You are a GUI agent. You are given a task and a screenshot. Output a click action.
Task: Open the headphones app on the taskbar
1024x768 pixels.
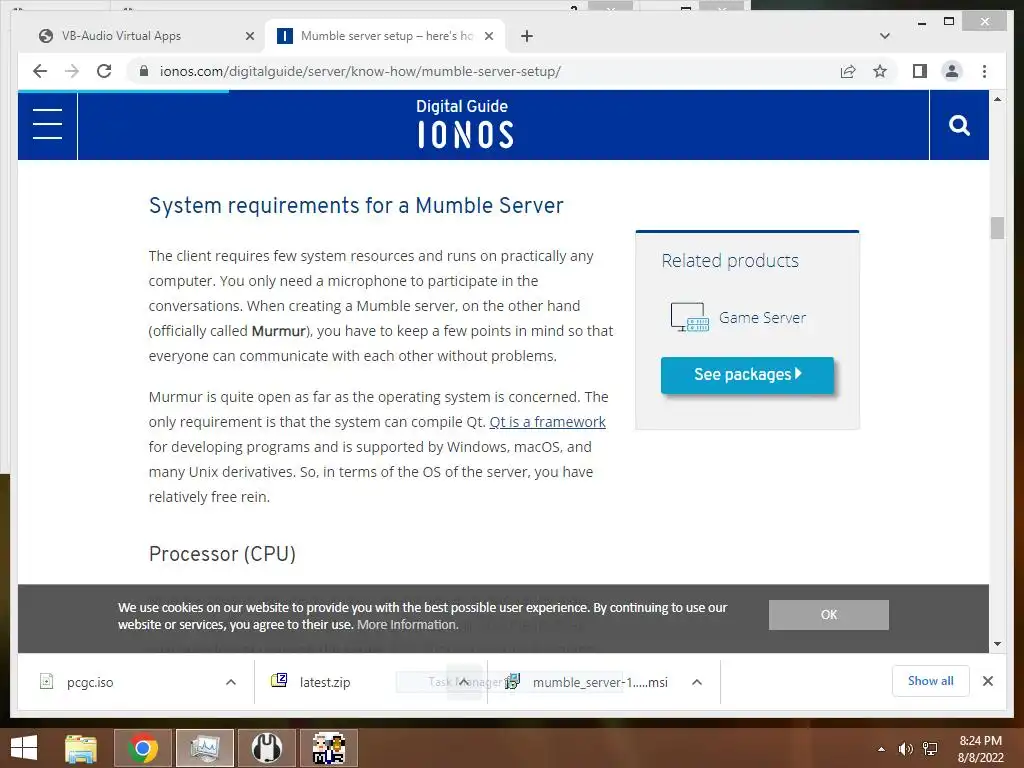pyautogui.click(x=266, y=748)
